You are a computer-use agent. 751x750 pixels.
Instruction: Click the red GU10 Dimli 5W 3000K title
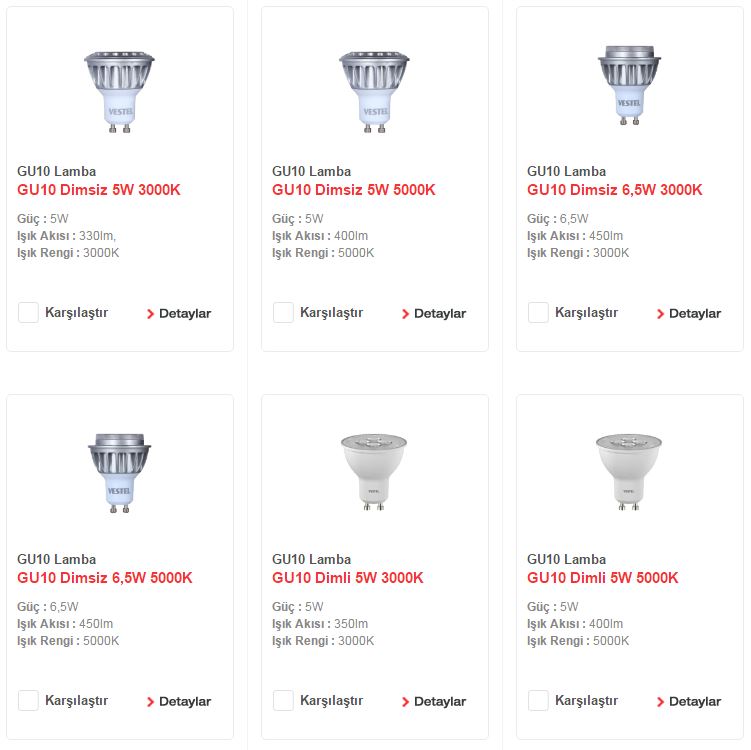coord(348,578)
